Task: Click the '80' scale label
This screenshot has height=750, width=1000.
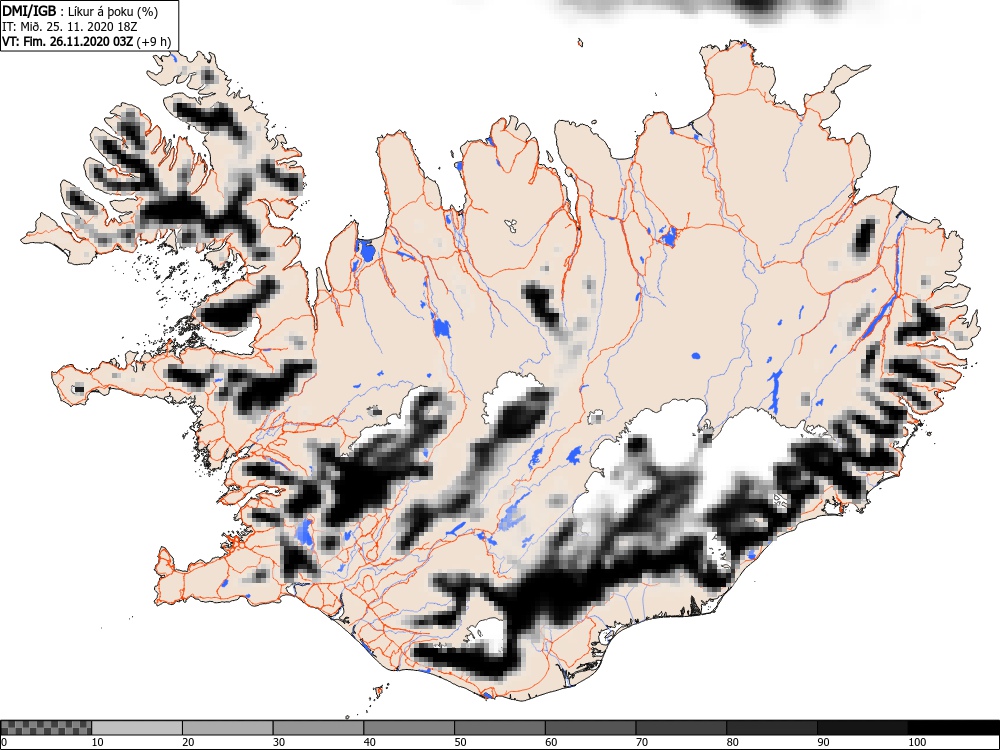Action: pos(732,742)
